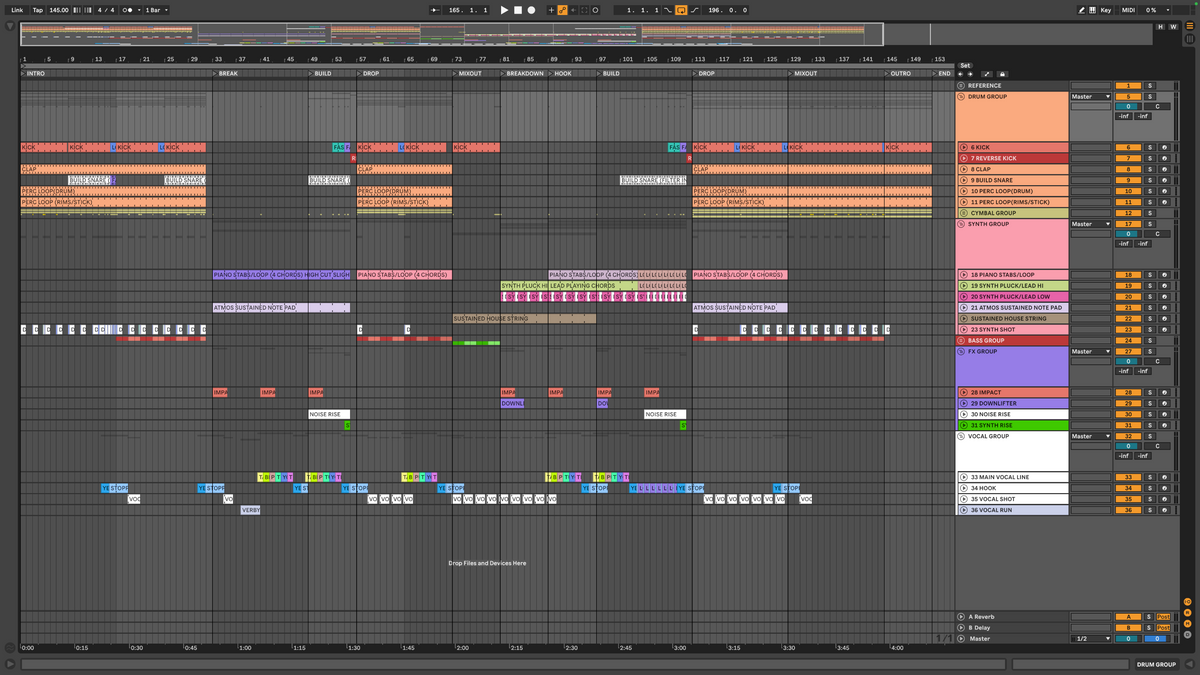Select the Draw Mode pencil icon
The height and width of the screenshot is (675, 1200).
1083,9
